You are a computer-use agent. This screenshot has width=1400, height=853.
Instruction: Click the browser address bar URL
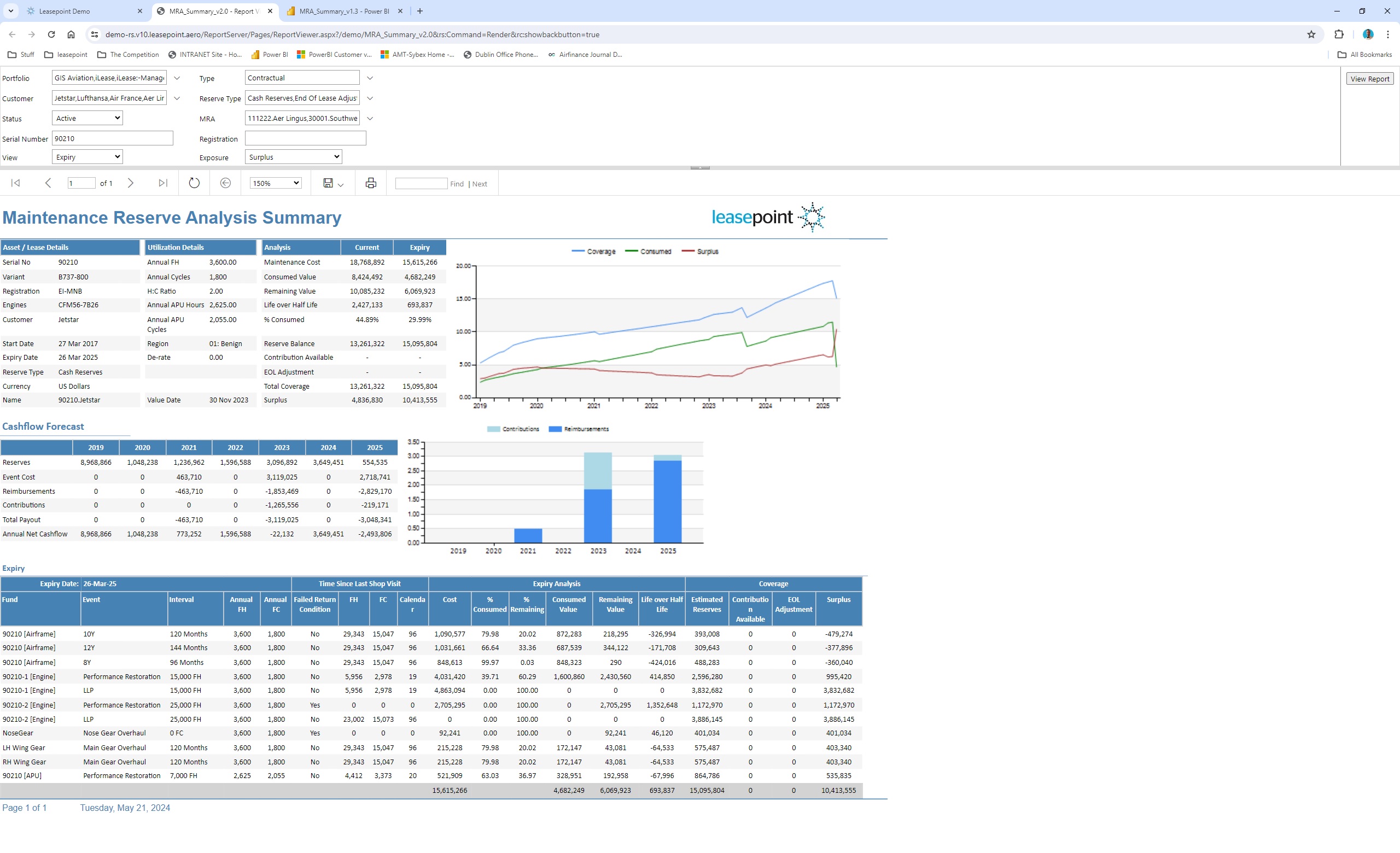[352, 34]
